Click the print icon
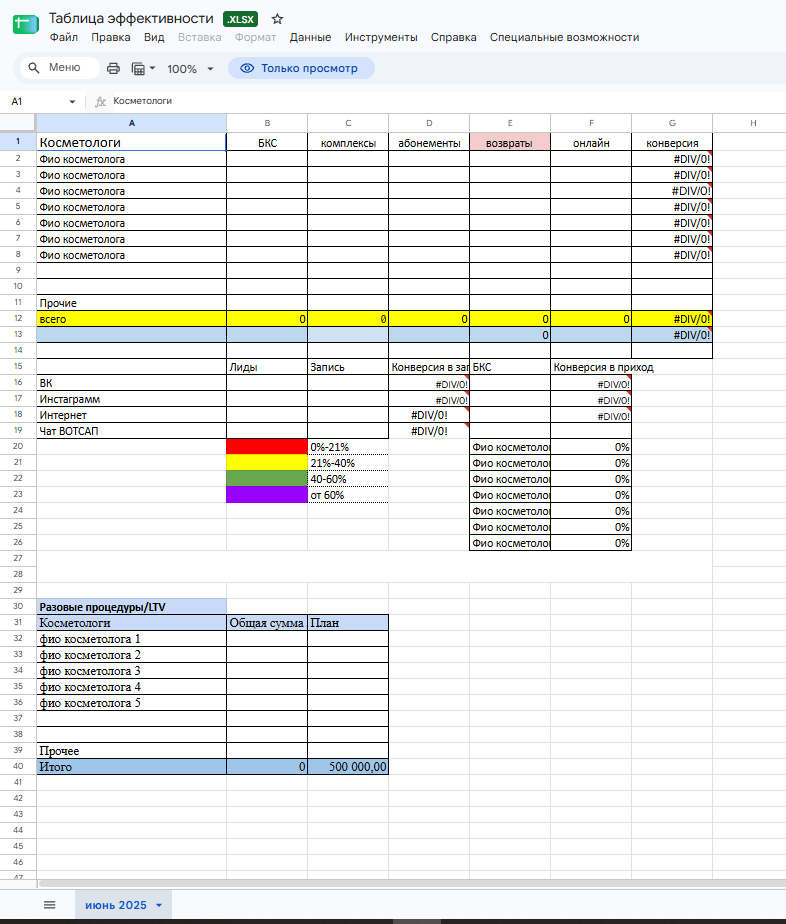Viewport: 786px width, 924px height. click(x=113, y=68)
